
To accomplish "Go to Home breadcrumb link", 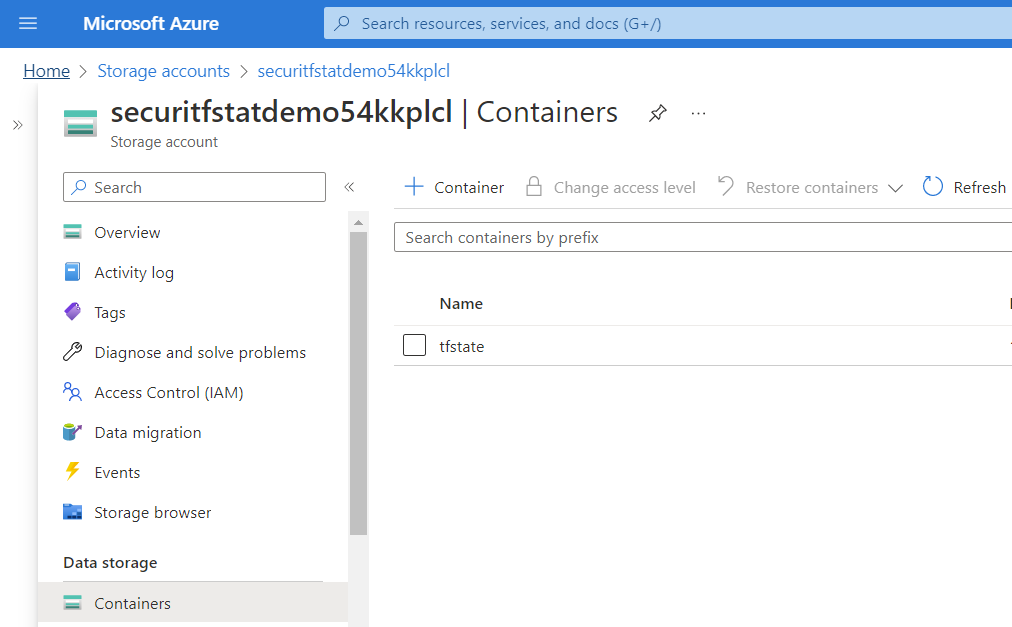I will tap(46, 71).
